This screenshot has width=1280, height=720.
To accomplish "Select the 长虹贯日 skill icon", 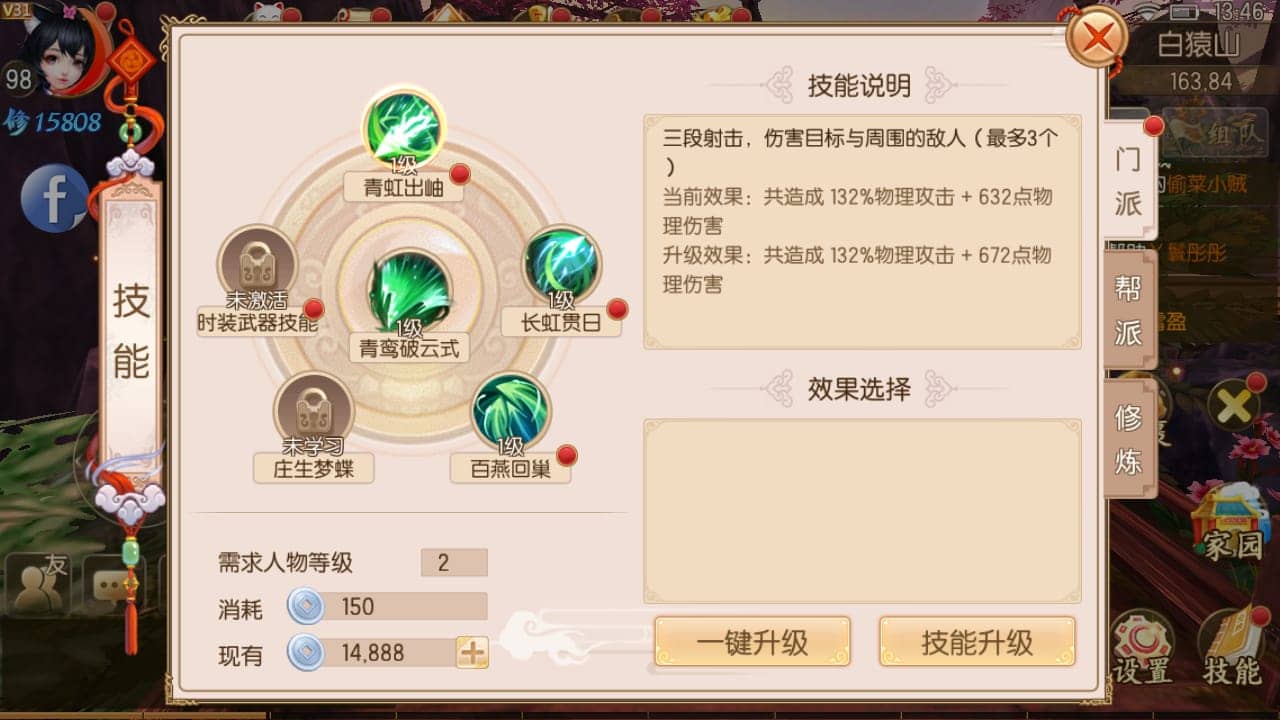I will (562, 265).
